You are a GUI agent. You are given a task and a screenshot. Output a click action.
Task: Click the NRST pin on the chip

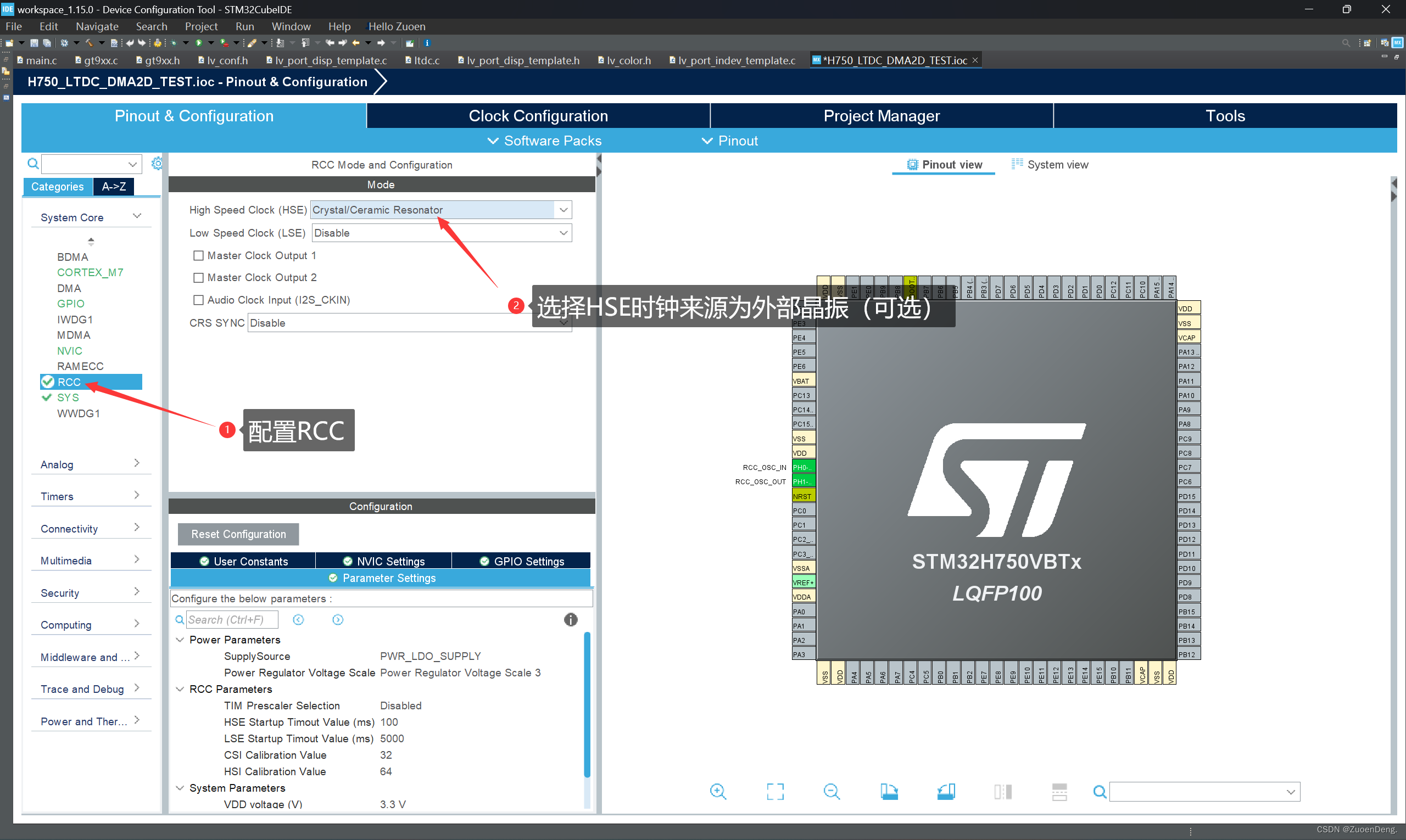803,496
